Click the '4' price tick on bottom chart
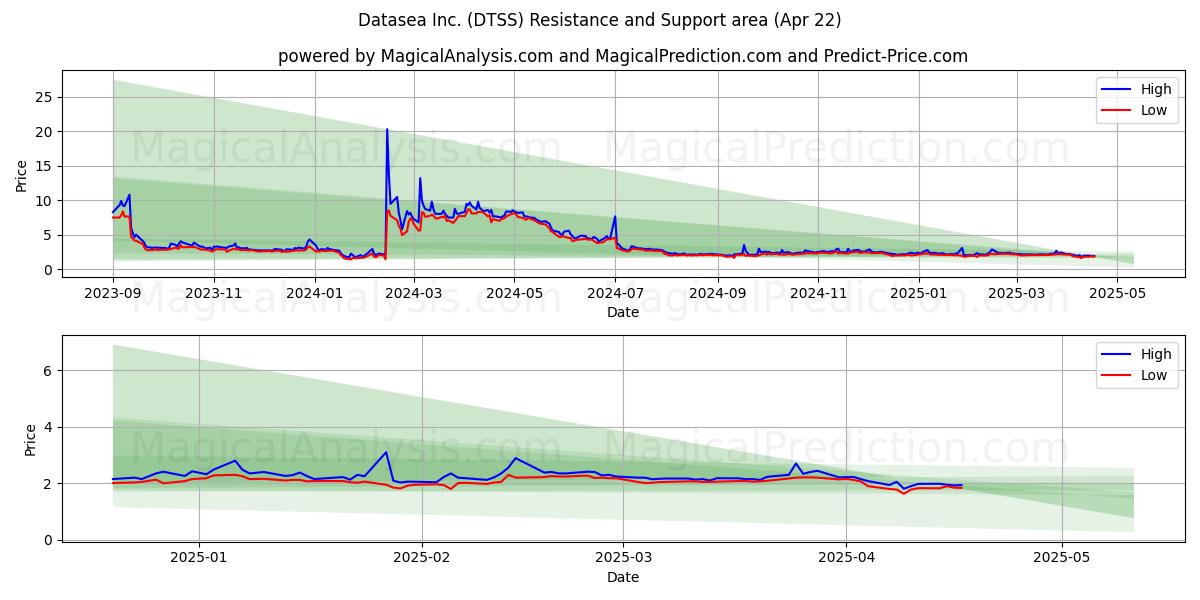Viewport: 1200px width, 600px height. (49, 427)
